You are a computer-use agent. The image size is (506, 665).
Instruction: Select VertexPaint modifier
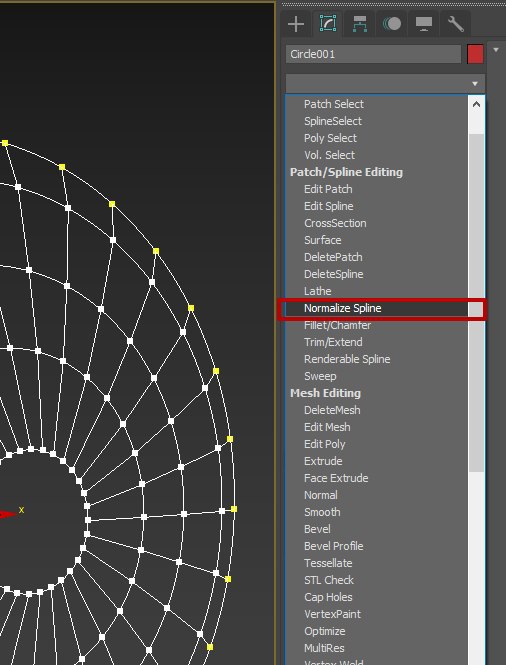pos(332,613)
